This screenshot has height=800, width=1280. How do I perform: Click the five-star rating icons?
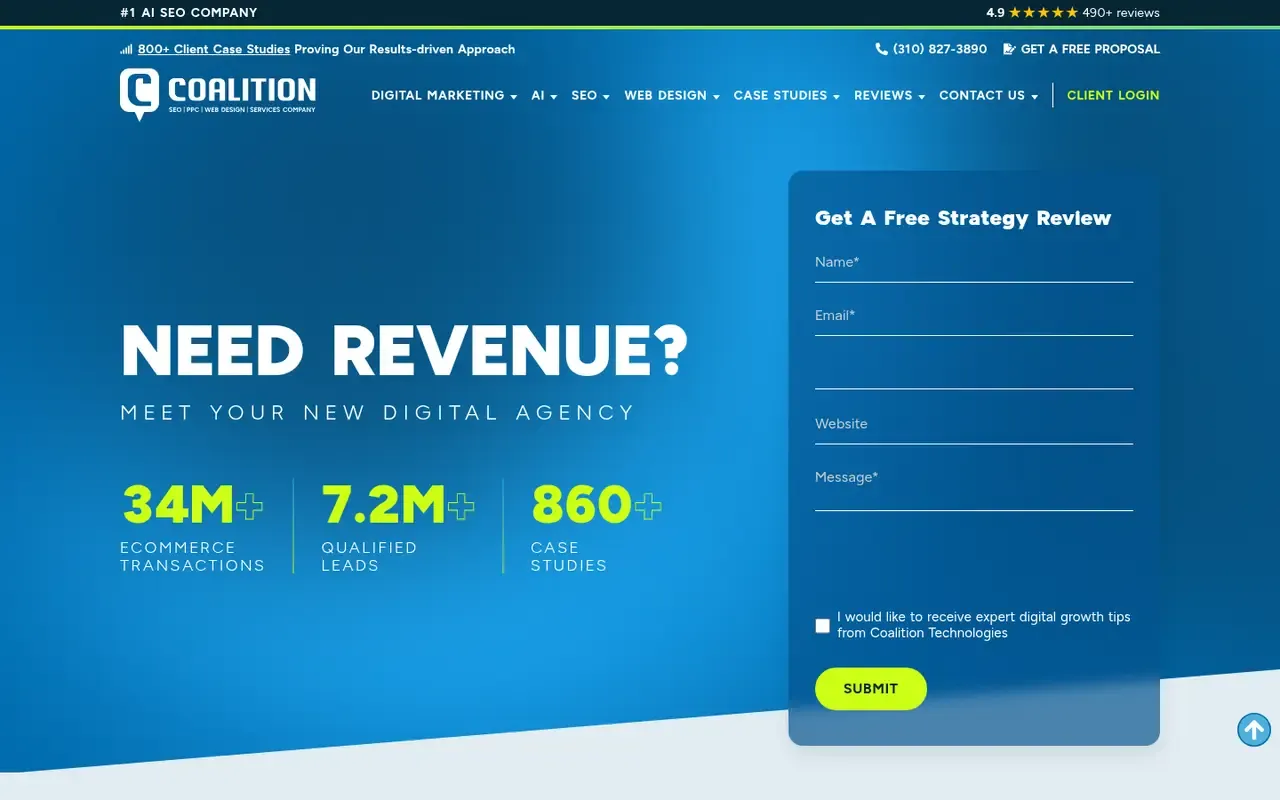[1043, 13]
